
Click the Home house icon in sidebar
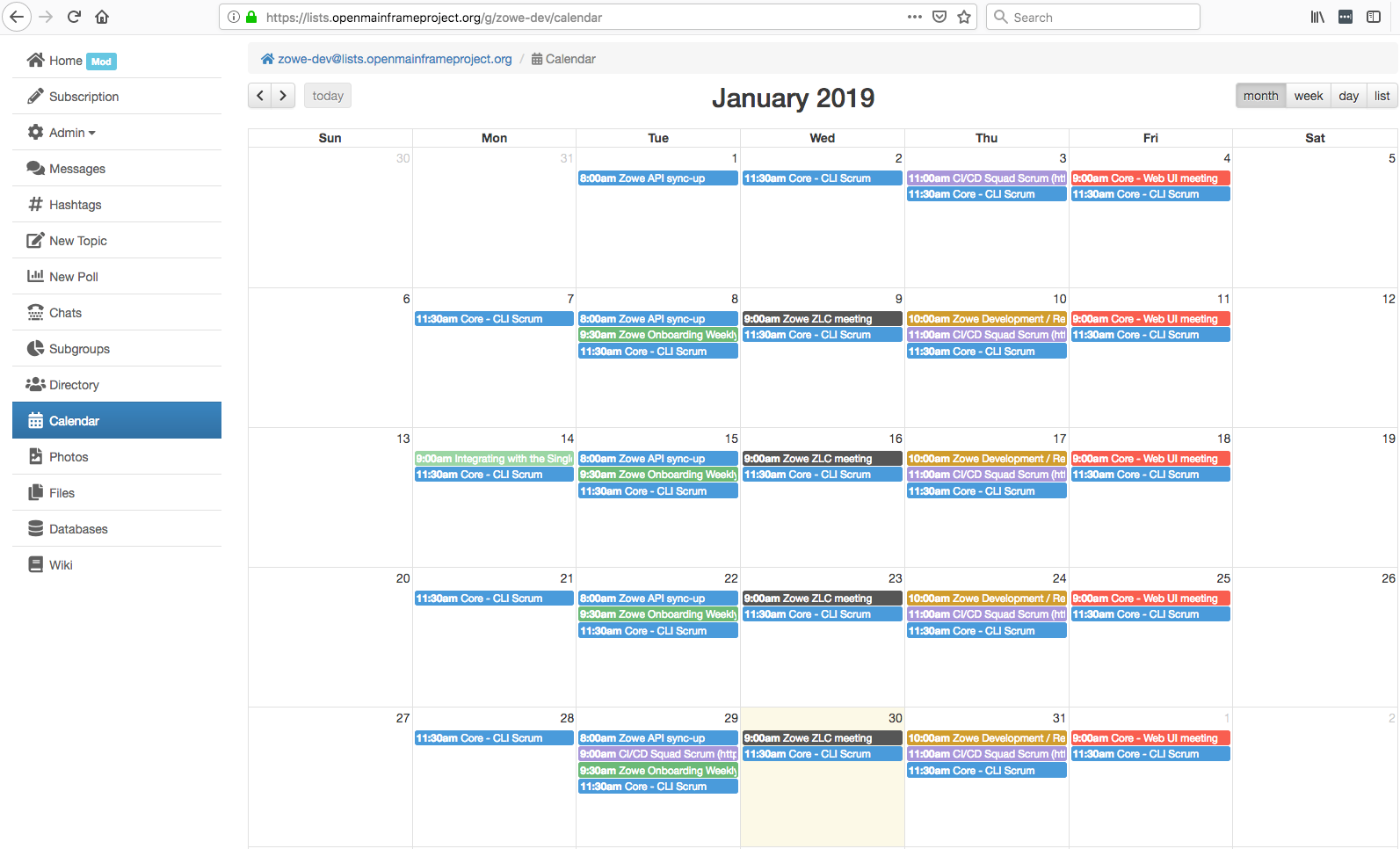(35, 60)
